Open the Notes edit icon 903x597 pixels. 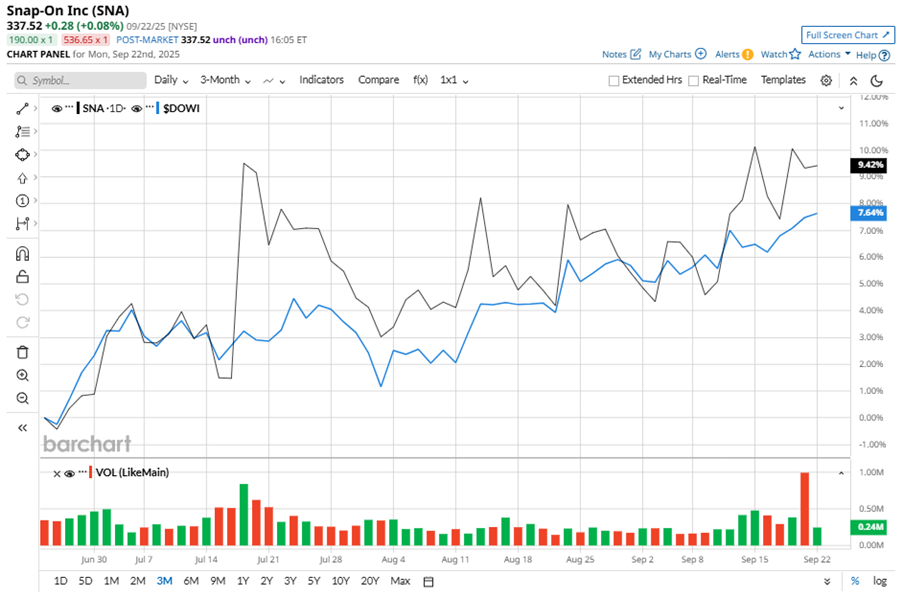[635, 54]
